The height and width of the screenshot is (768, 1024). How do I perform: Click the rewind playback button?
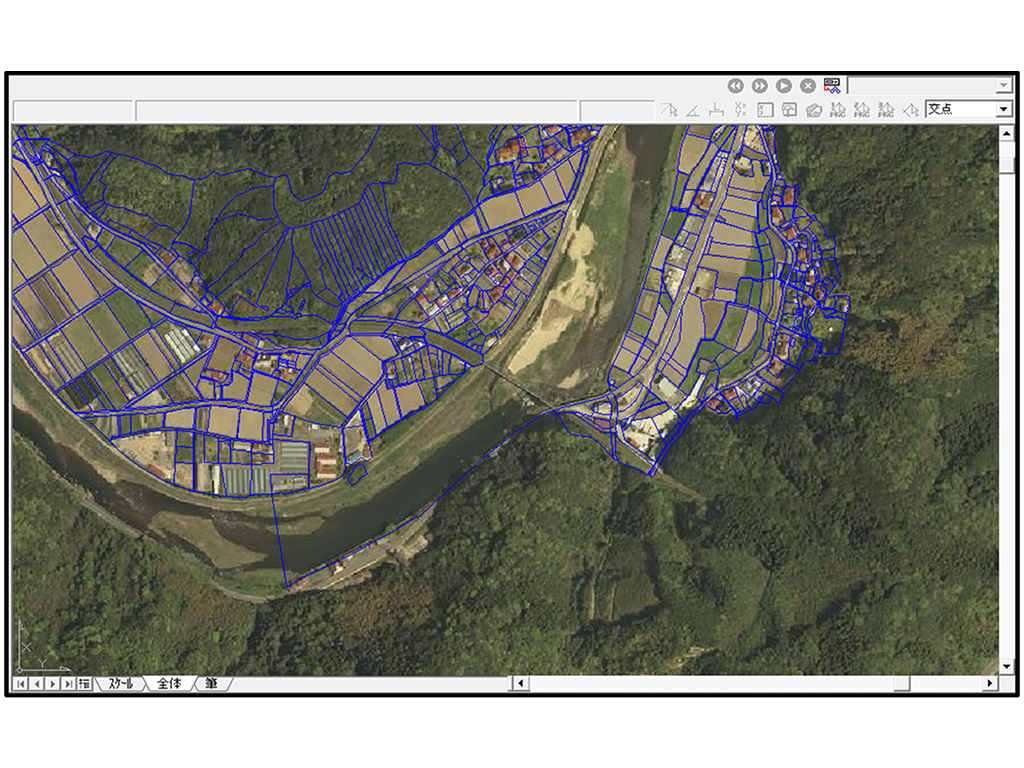point(735,86)
